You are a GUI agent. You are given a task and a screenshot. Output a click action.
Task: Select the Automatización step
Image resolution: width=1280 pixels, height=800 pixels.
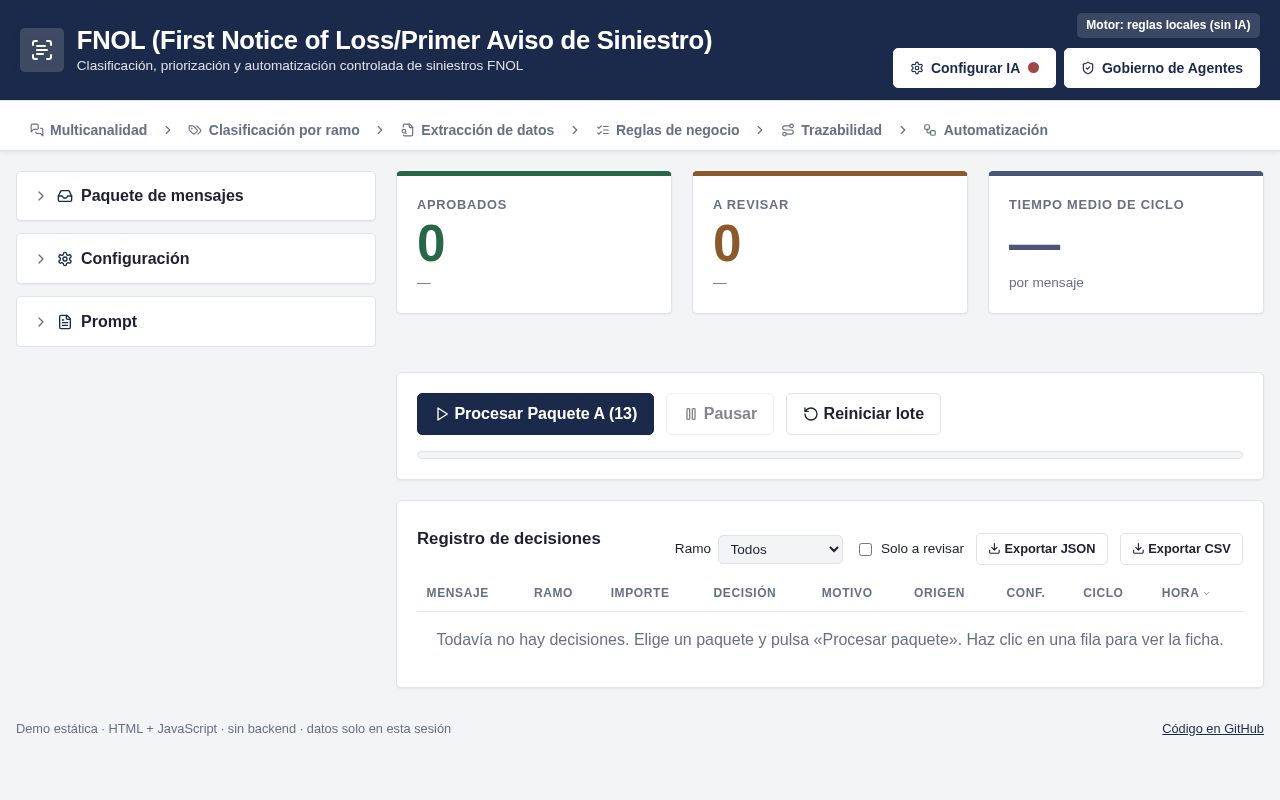986,130
